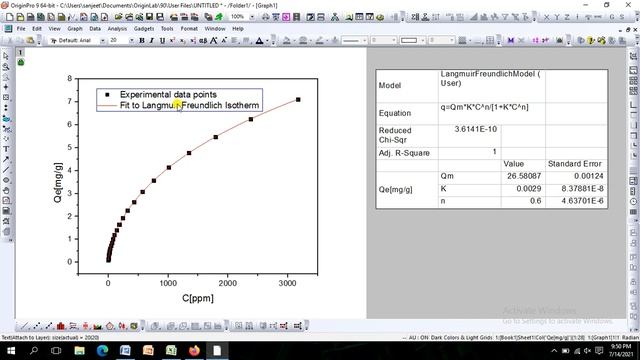Open the Help menu
This screenshot has height=360, width=640.
click(238, 29)
